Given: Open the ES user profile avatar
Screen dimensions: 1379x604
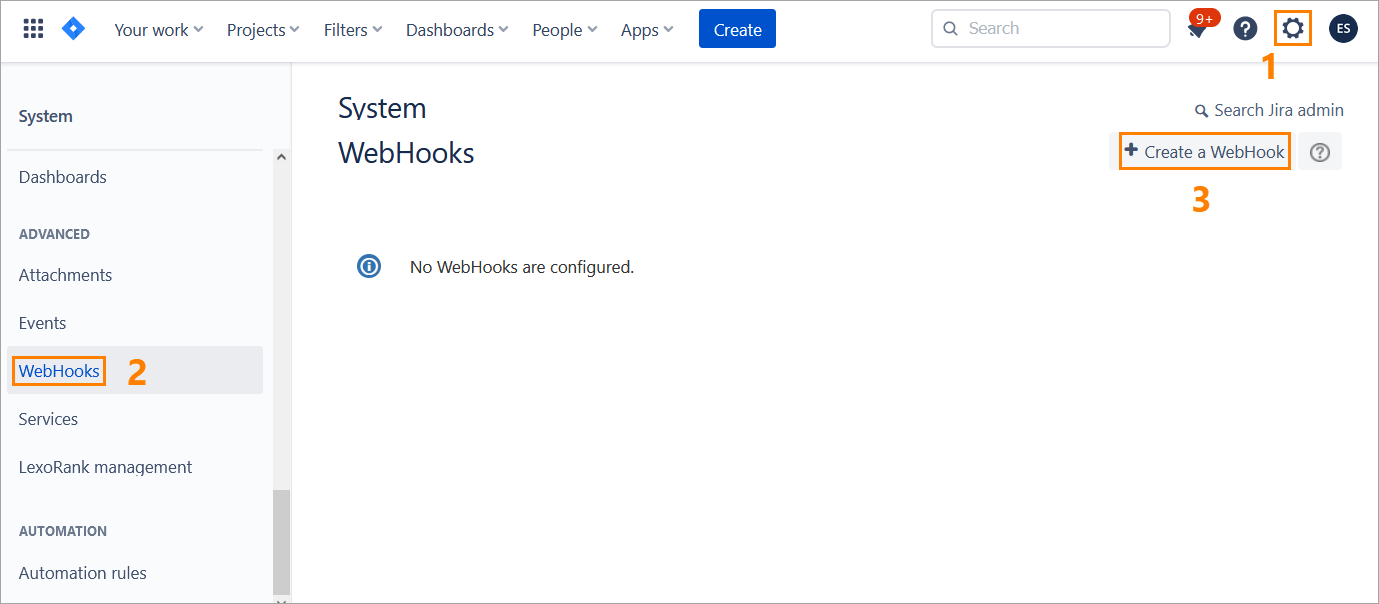Looking at the screenshot, I should tap(1343, 29).
